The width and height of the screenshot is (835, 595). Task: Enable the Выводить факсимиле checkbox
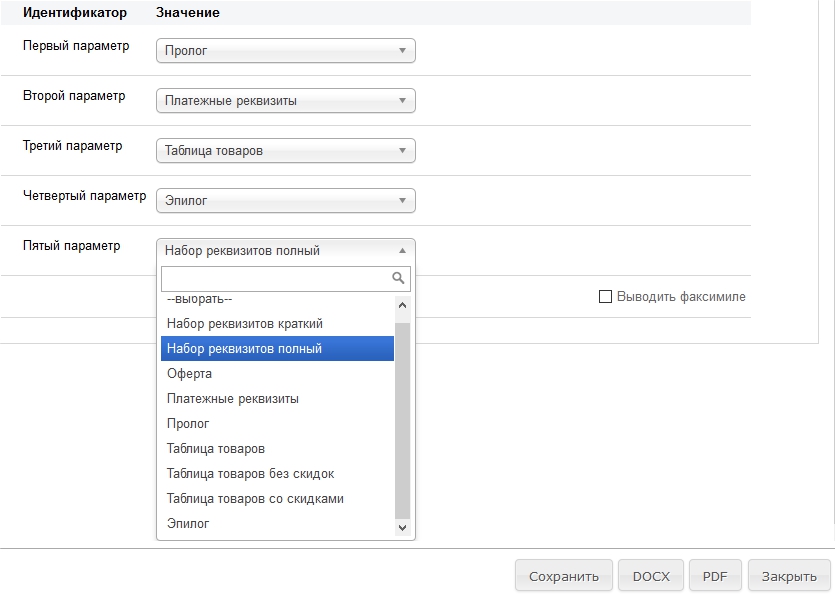pos(605,297)
